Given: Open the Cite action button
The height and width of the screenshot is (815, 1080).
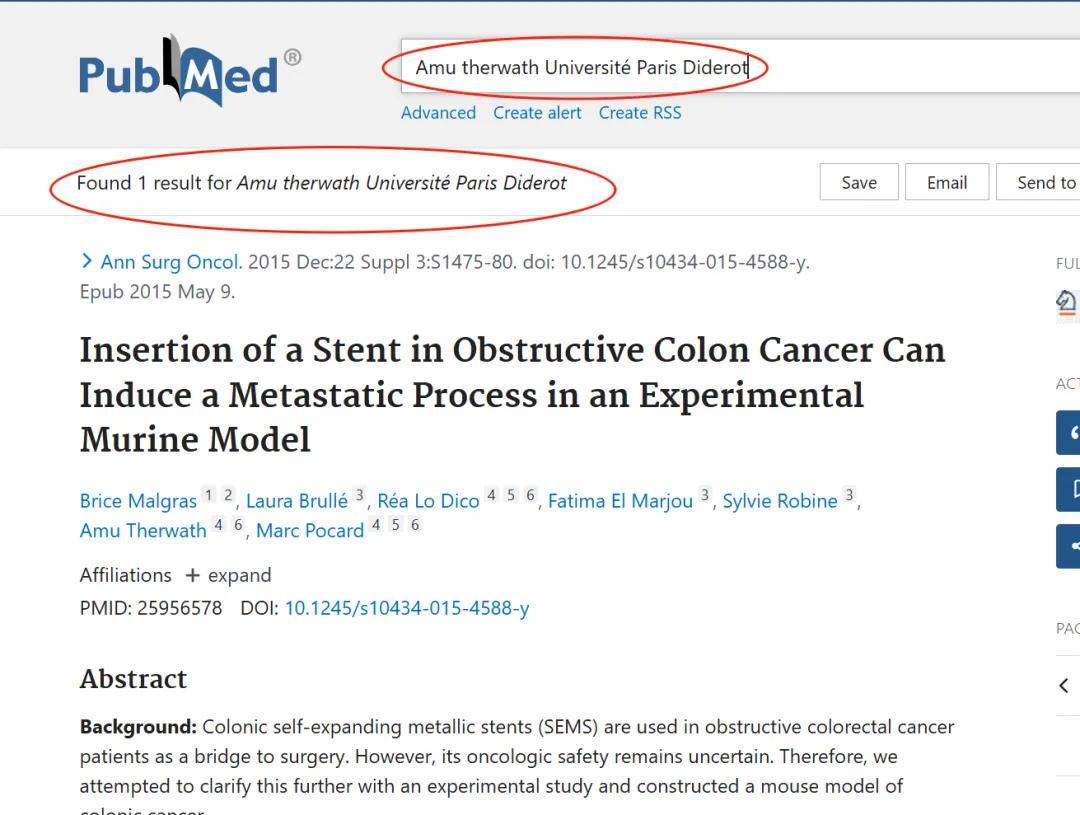Looking at the screenshot, I should (x=1068, y=433).
